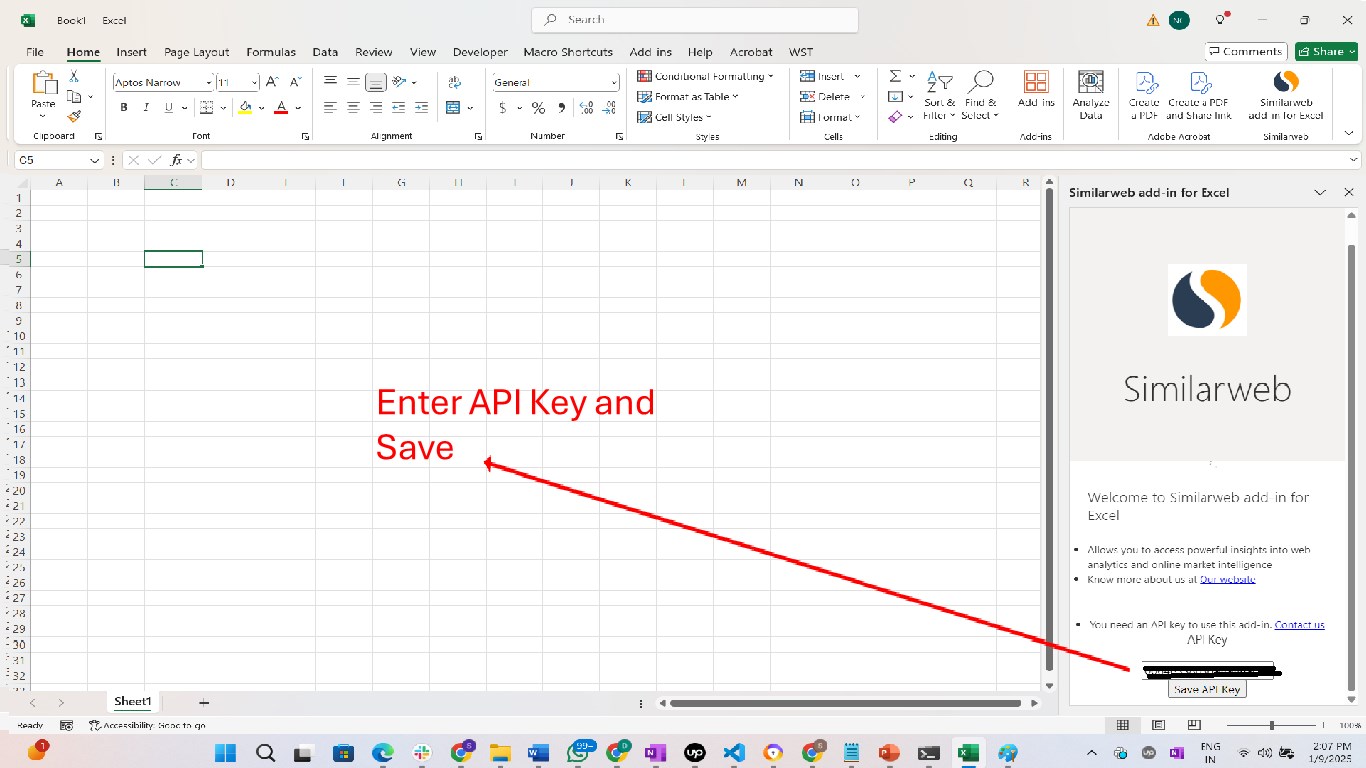This screenshot has width=1366, height=768.
Task: Open the Insert cells dropdown
Action: point(830,76)
